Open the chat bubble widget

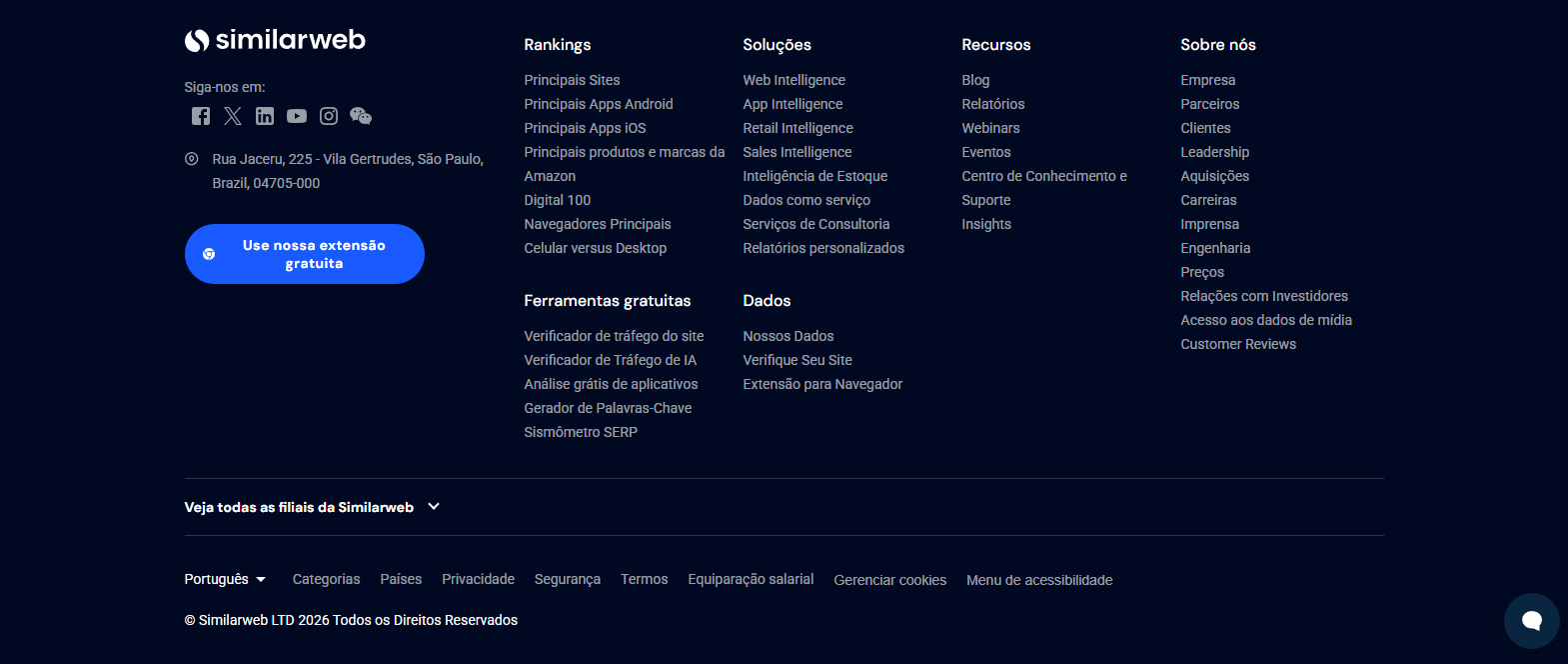(x=1531, y=621)
